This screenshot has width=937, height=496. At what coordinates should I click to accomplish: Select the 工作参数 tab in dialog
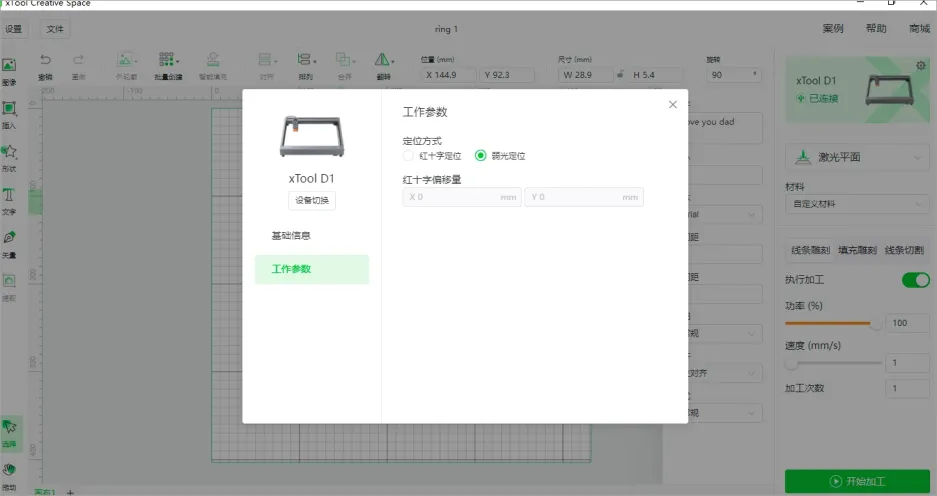point(312,269)
